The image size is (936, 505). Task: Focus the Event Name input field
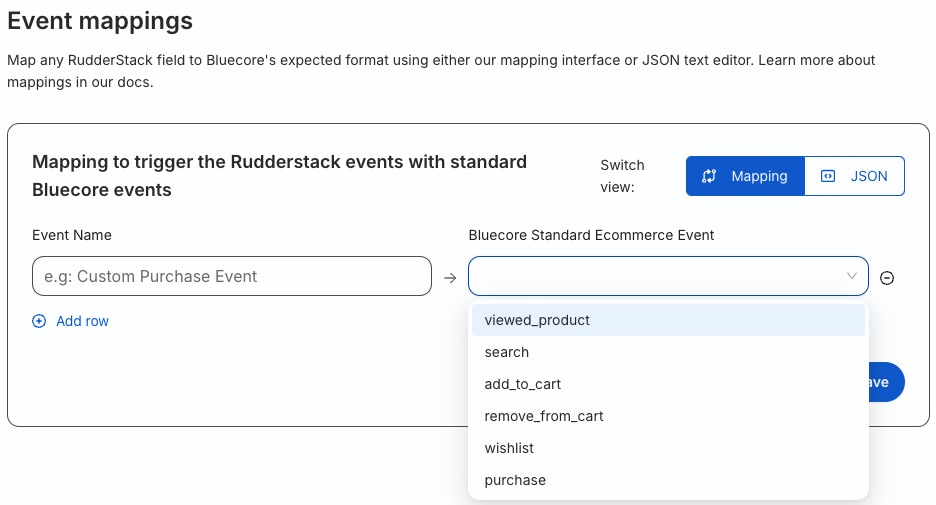pos(232,276)
